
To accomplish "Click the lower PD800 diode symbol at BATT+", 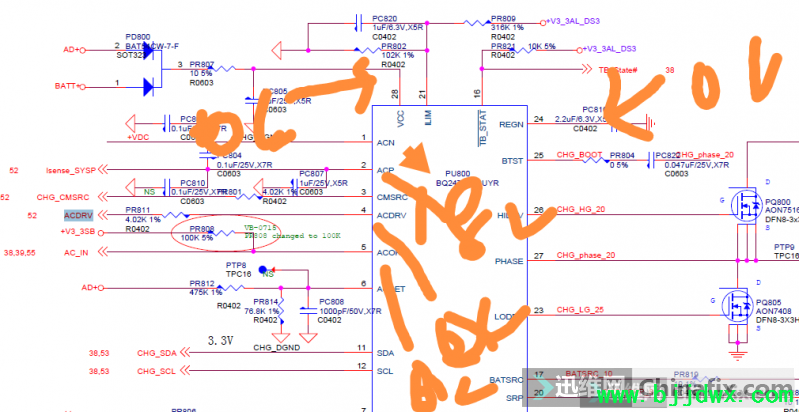I will 148,87.
